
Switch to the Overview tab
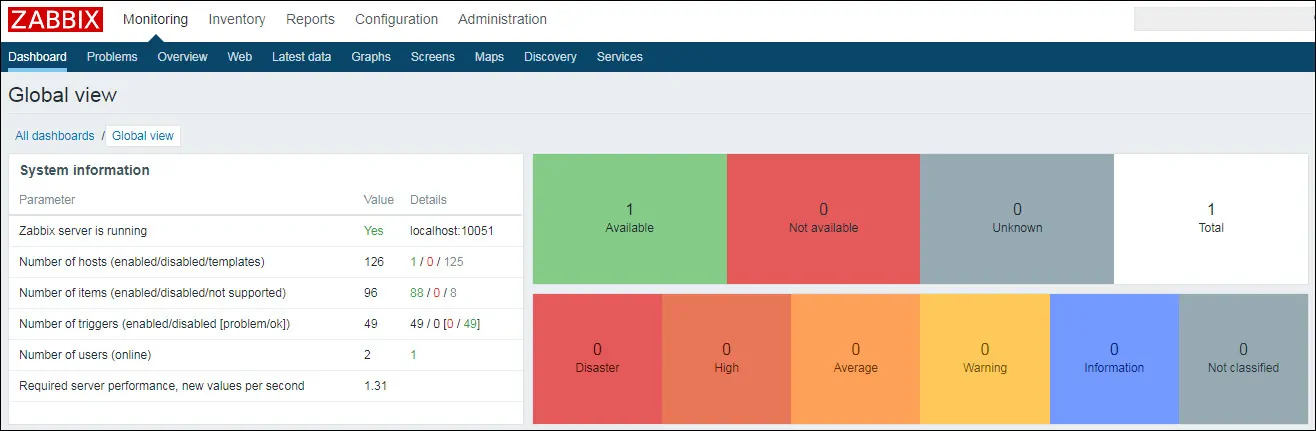click(x=182, y=57)
